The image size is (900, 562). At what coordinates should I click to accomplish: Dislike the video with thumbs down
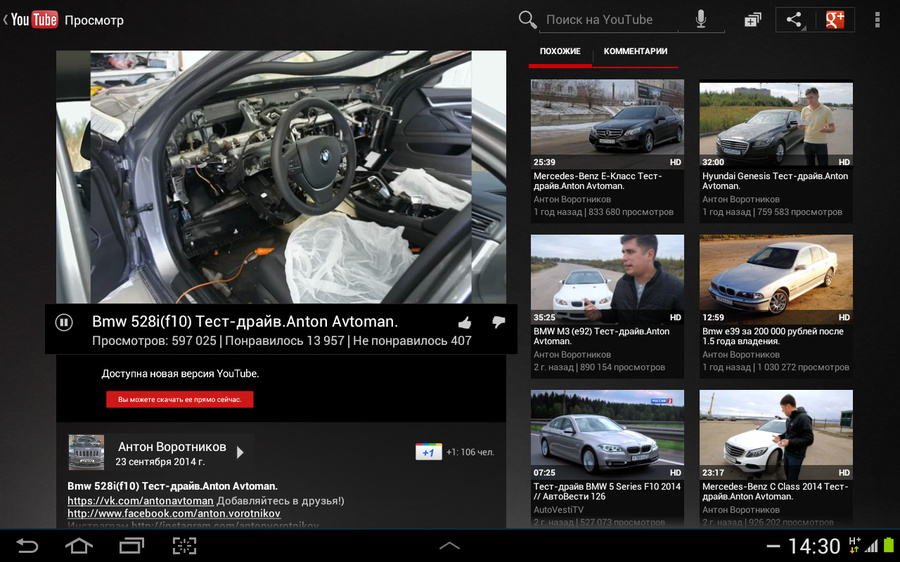(498, 322)
